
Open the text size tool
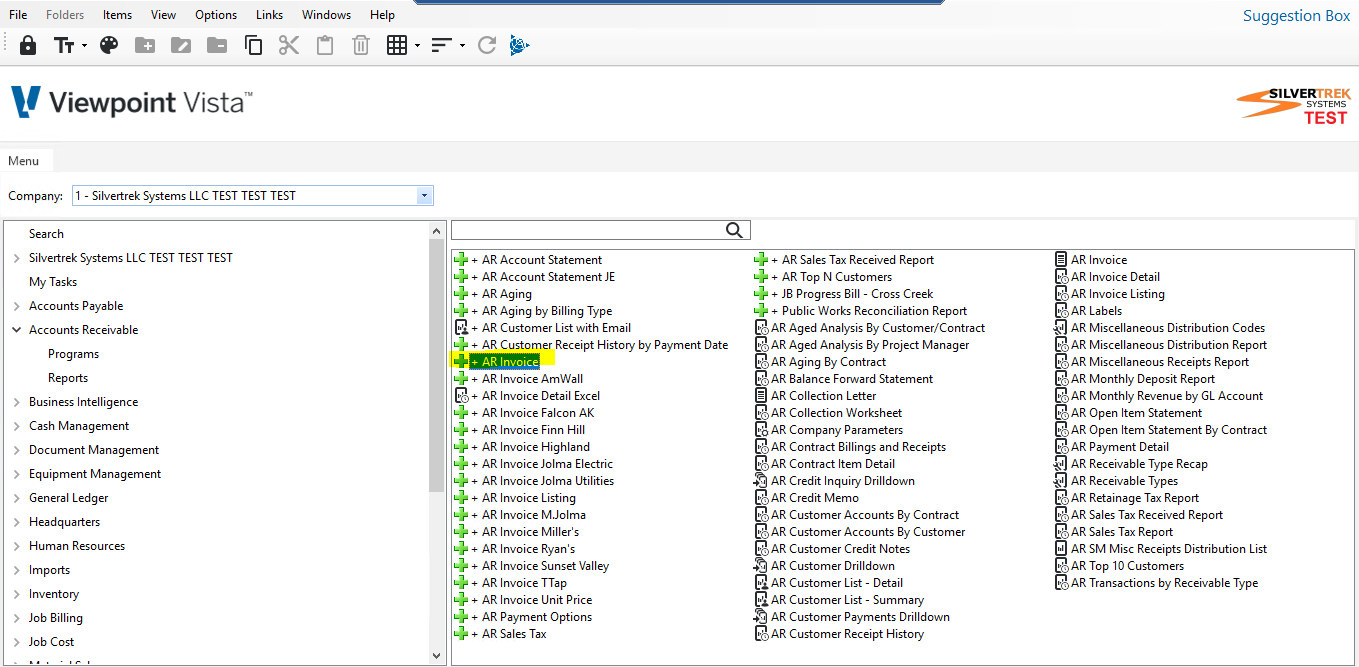click(64, 45)
